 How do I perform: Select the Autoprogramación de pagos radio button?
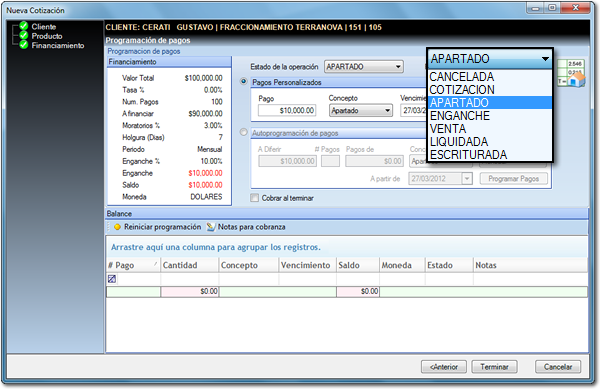243,132
